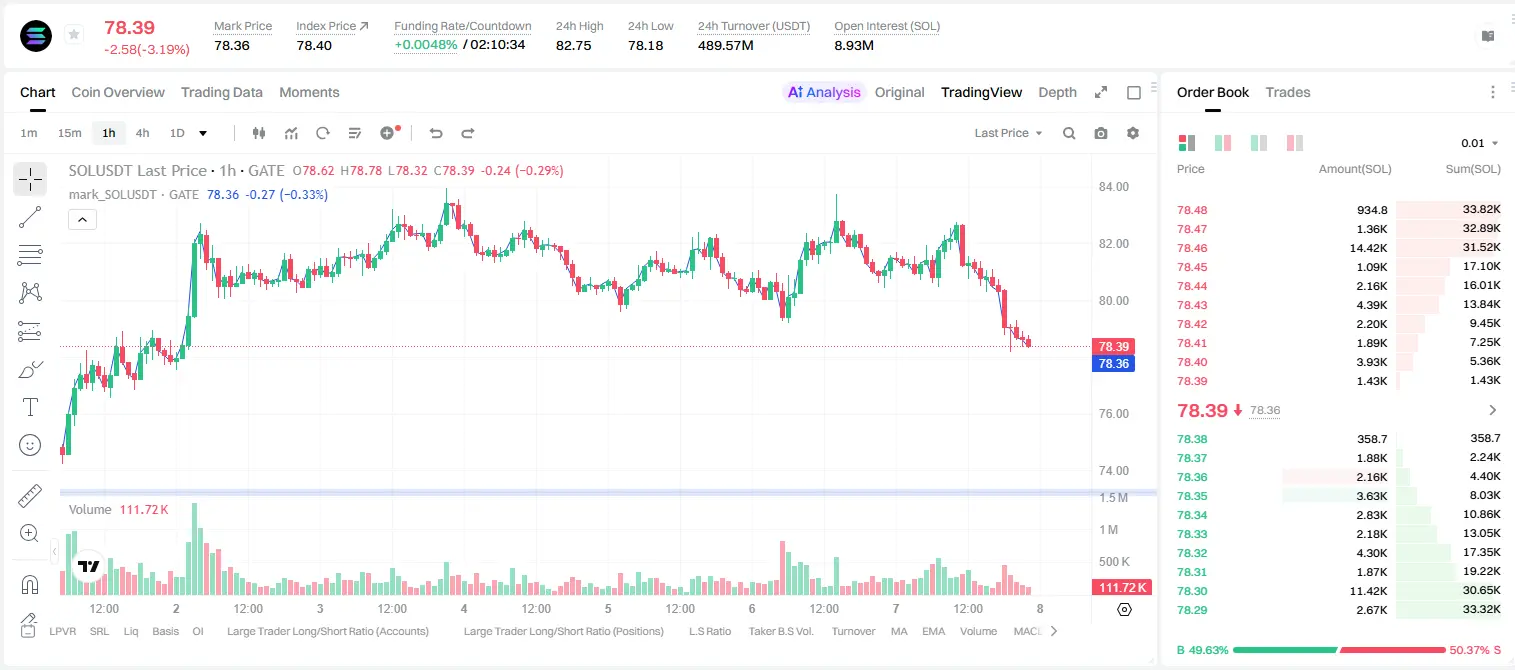Click the buy/sell ratio bar
This screenshot has height=670, width=1515.
point(1339,650)
